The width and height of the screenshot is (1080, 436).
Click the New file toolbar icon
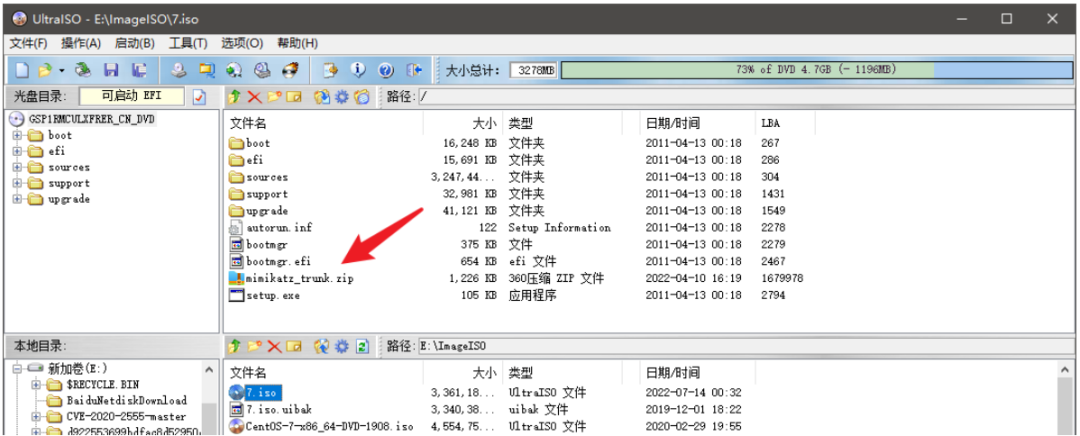pos(23,70)
